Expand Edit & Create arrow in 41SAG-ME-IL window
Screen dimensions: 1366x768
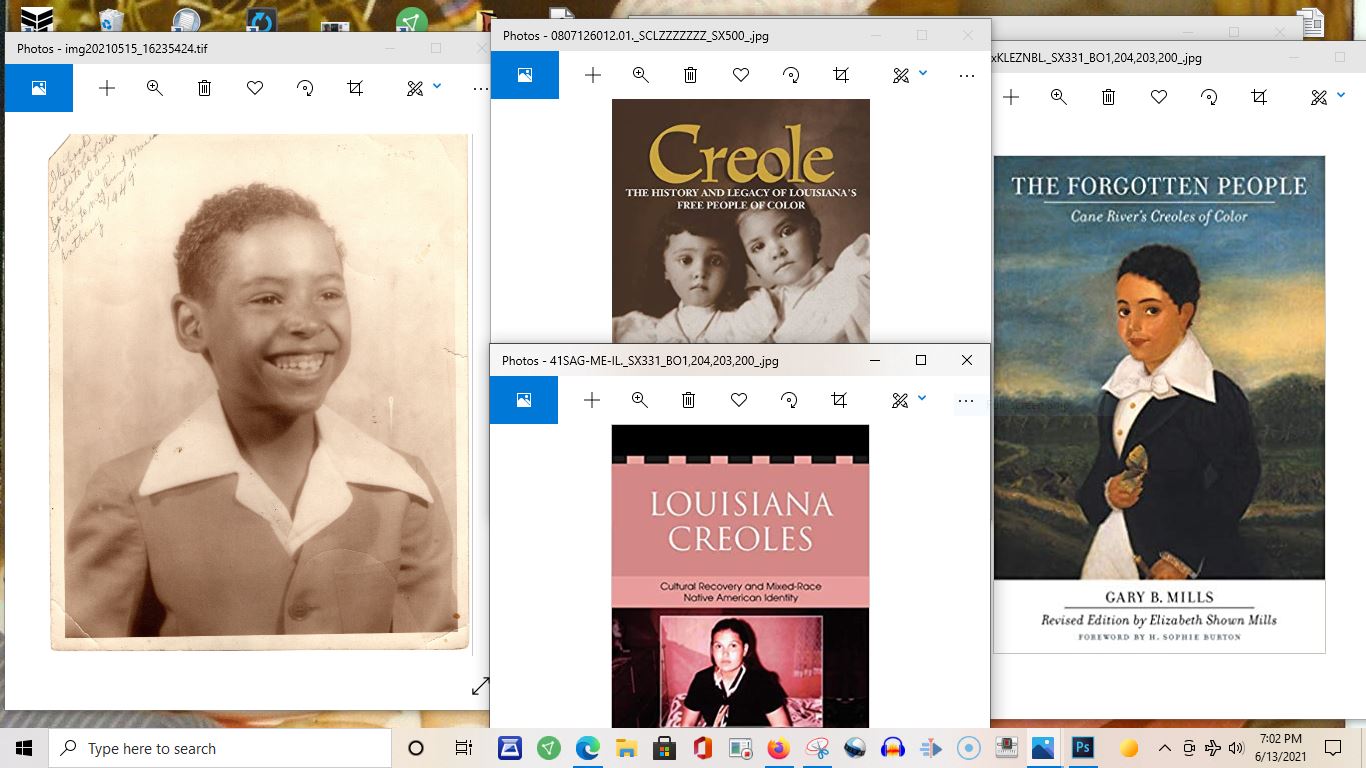point(922,398)
